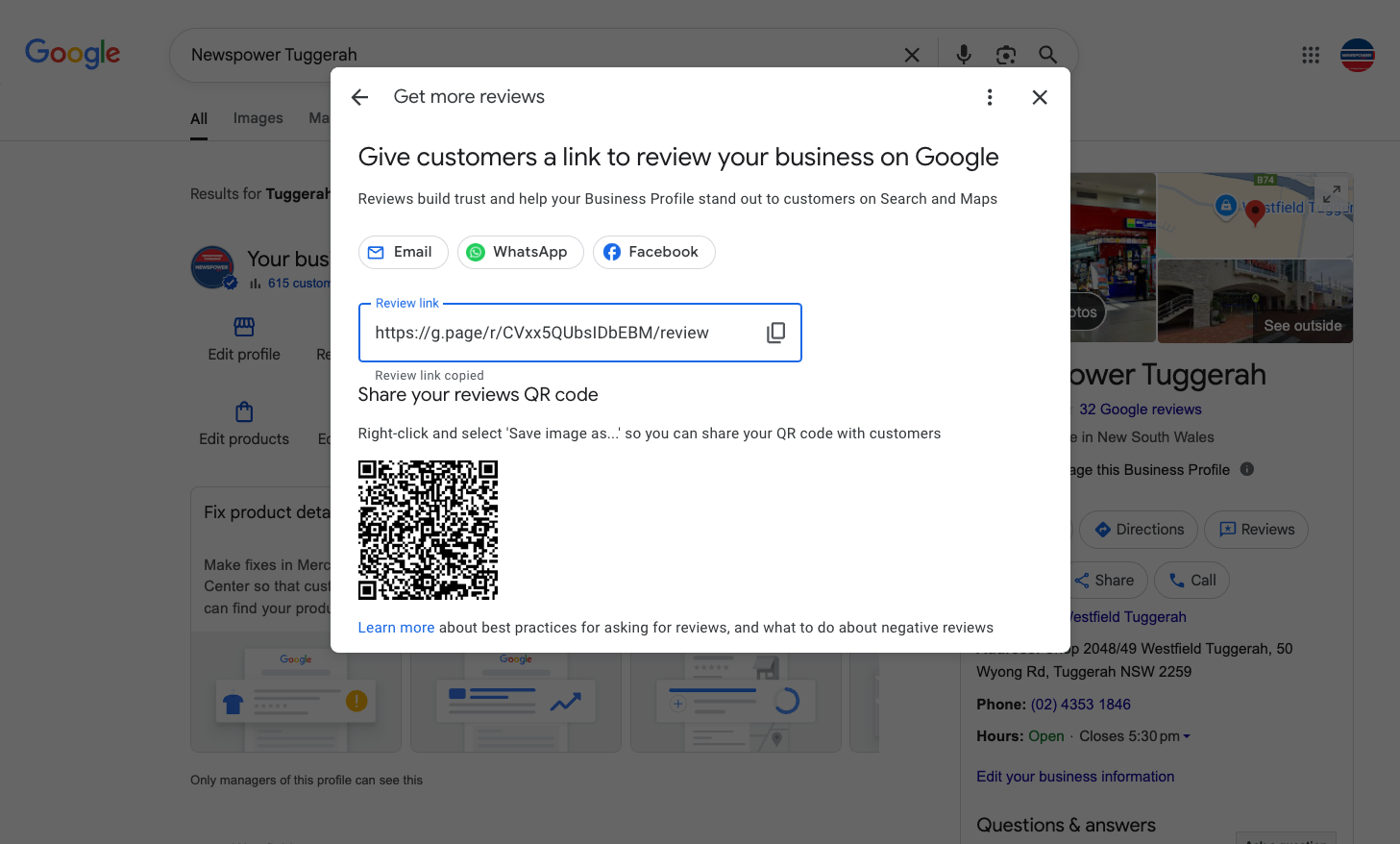
Task: Select the review link URL field
Action: click(x=580, y=333)
